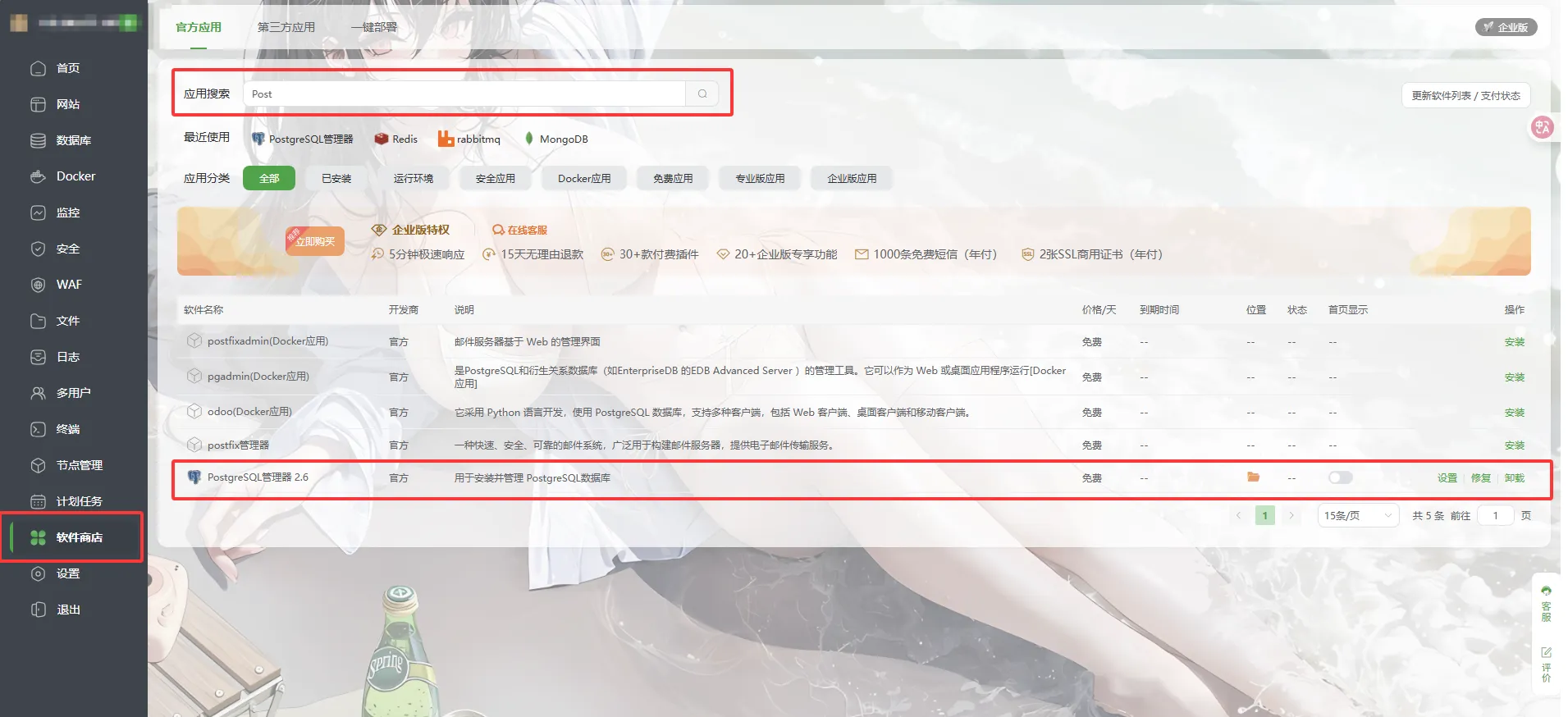
Task: Select the 免费应用 category filter
Action: [x=673, y=178]
